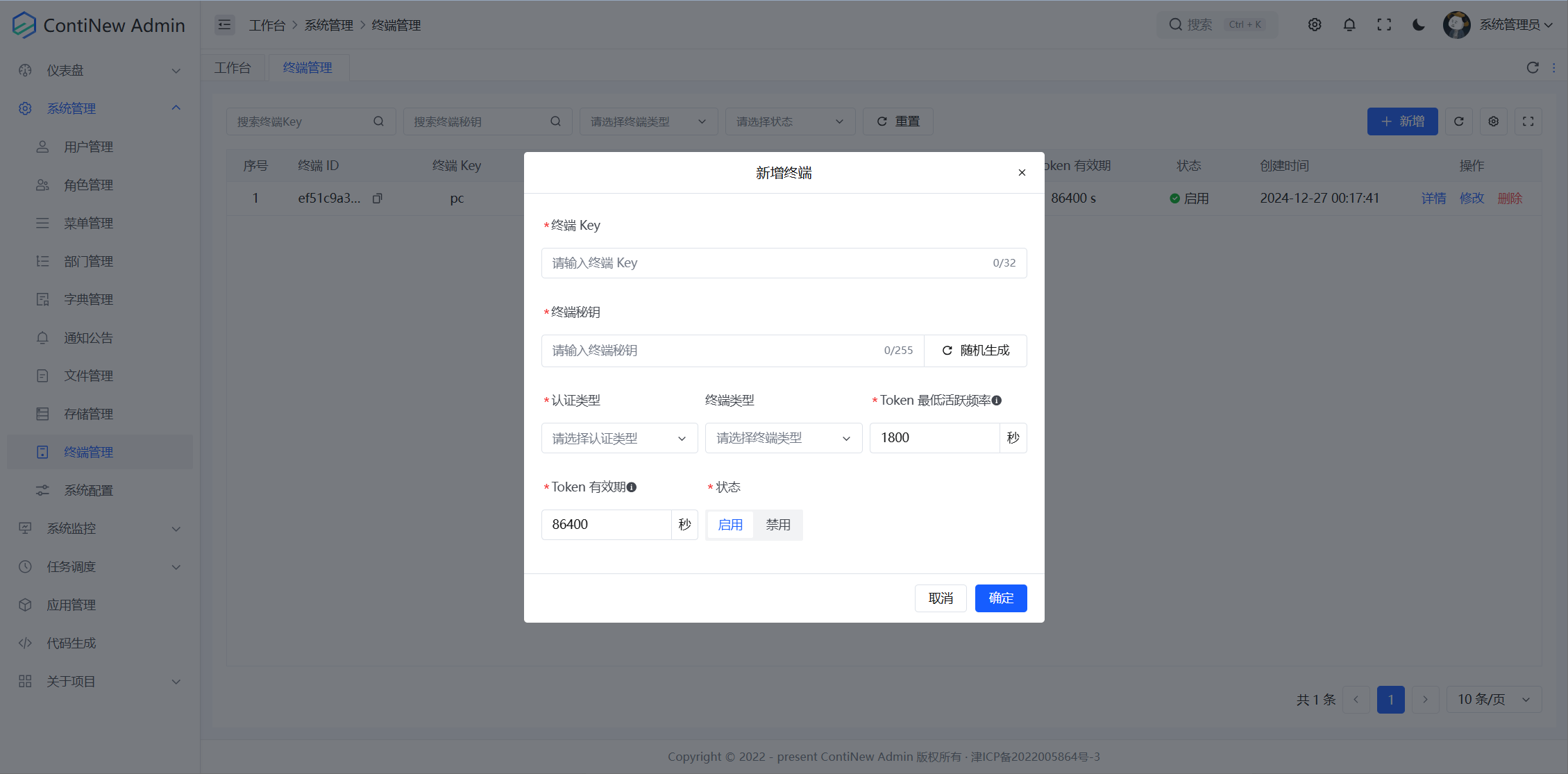Screen dimensions: 1568x774
Task: Select 终端管理 in sidebar
Action: [100, 452]
